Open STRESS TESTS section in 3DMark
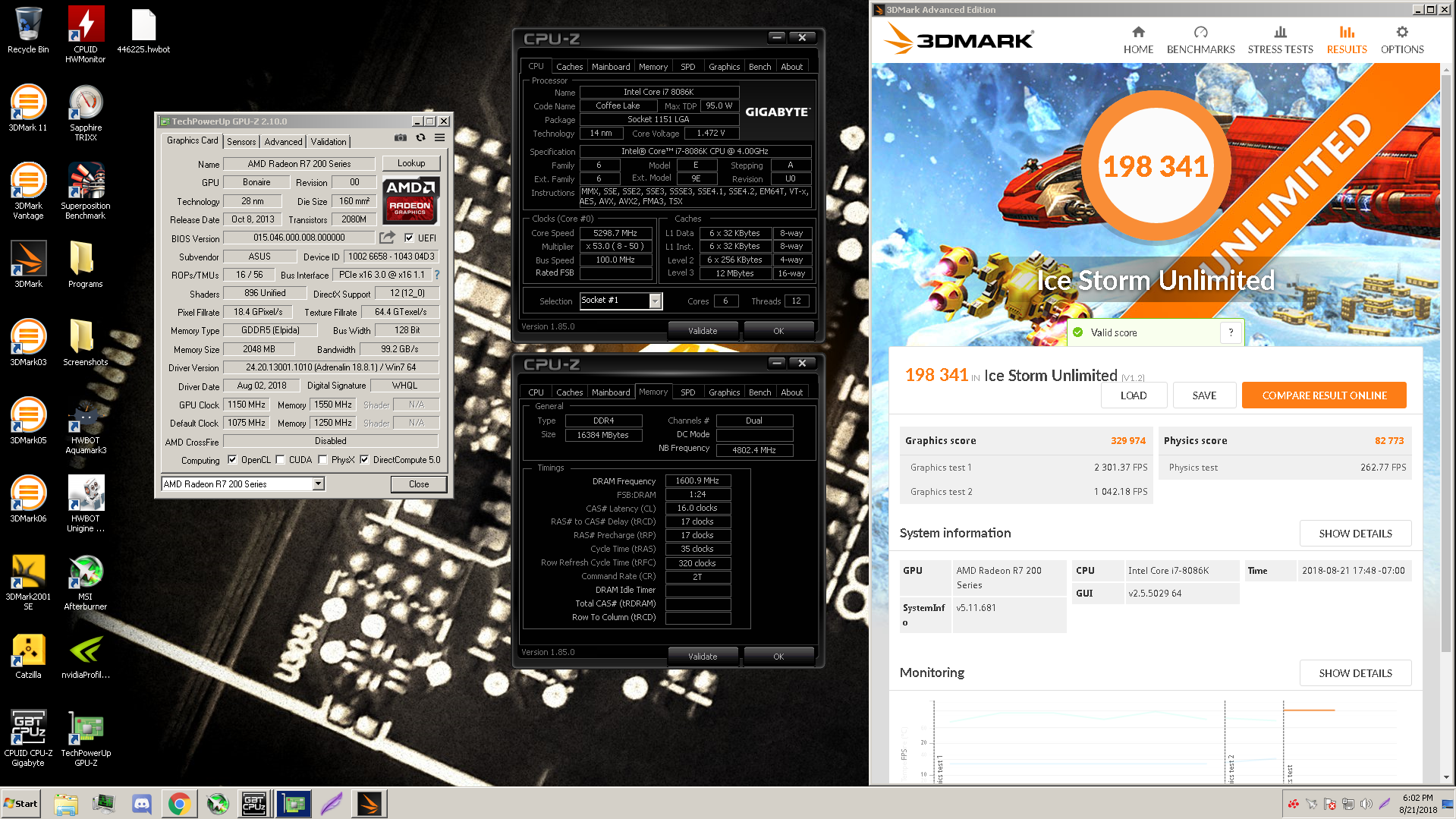Viewport: 1456px width, 819px height. (1280, 40)
